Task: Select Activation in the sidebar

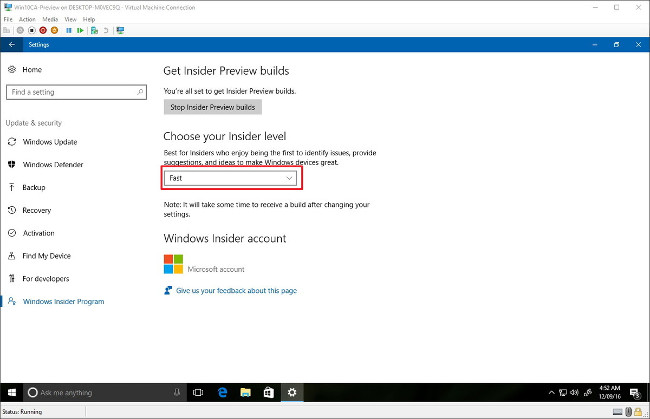Action: [x=38, y=233]
